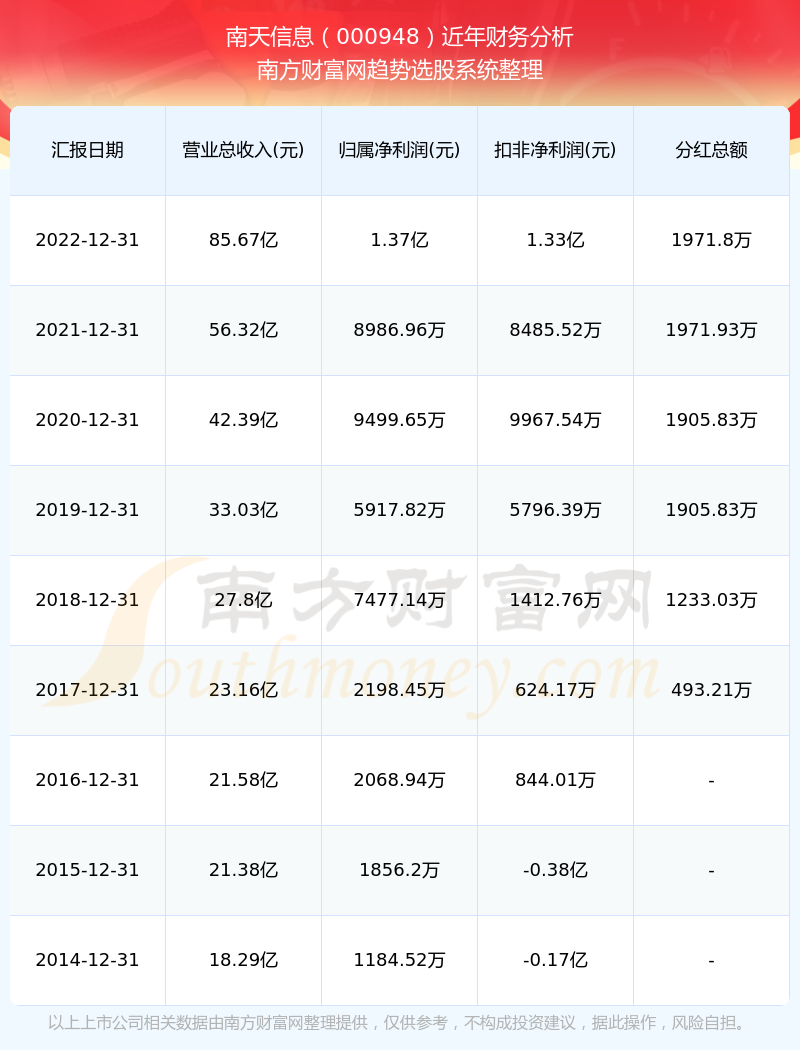Click the value 1184.52万

pos(400,960)
